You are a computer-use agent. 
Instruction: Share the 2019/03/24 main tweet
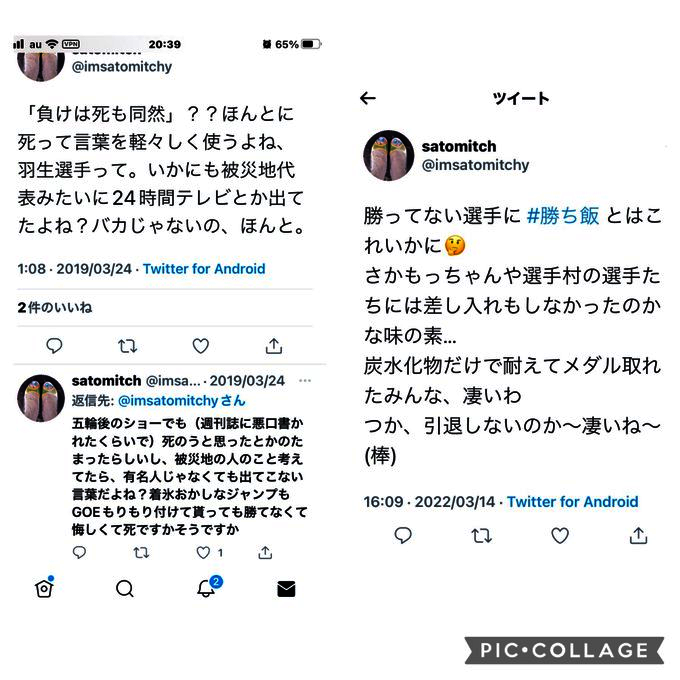point(274,346)
